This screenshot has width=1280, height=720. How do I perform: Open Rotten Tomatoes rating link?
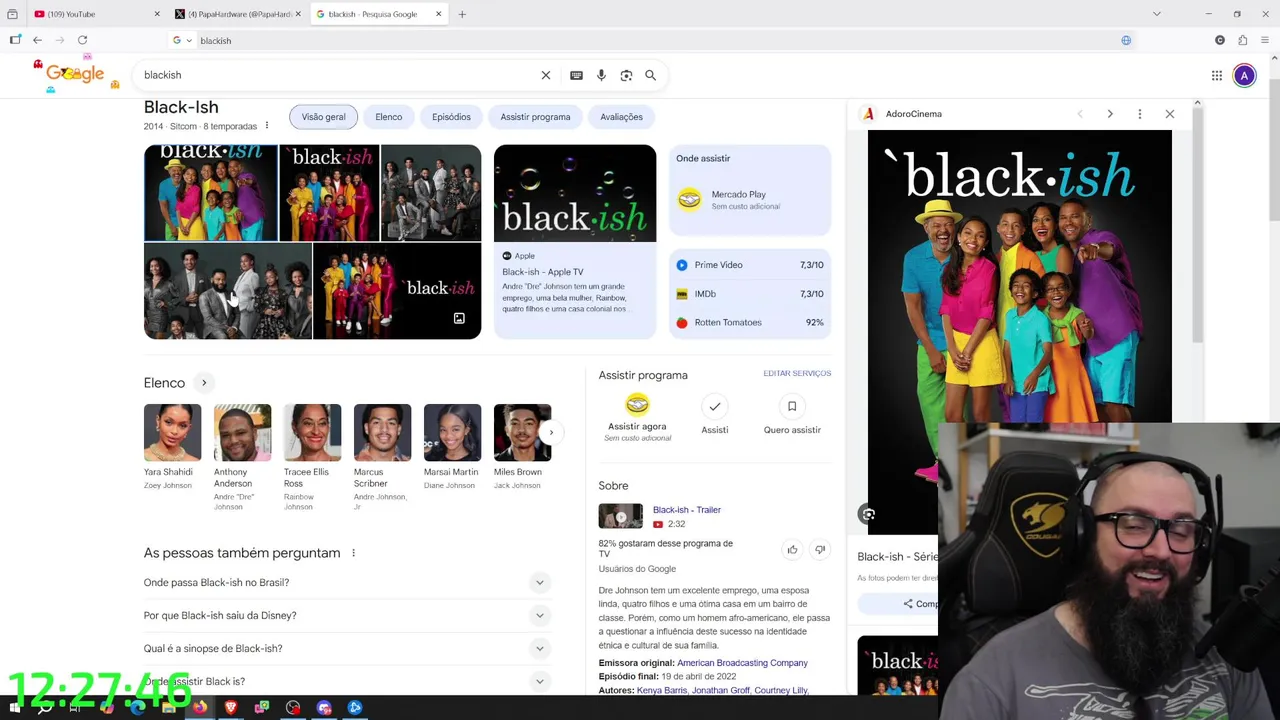pyautogui.click(x=750, y=322)
